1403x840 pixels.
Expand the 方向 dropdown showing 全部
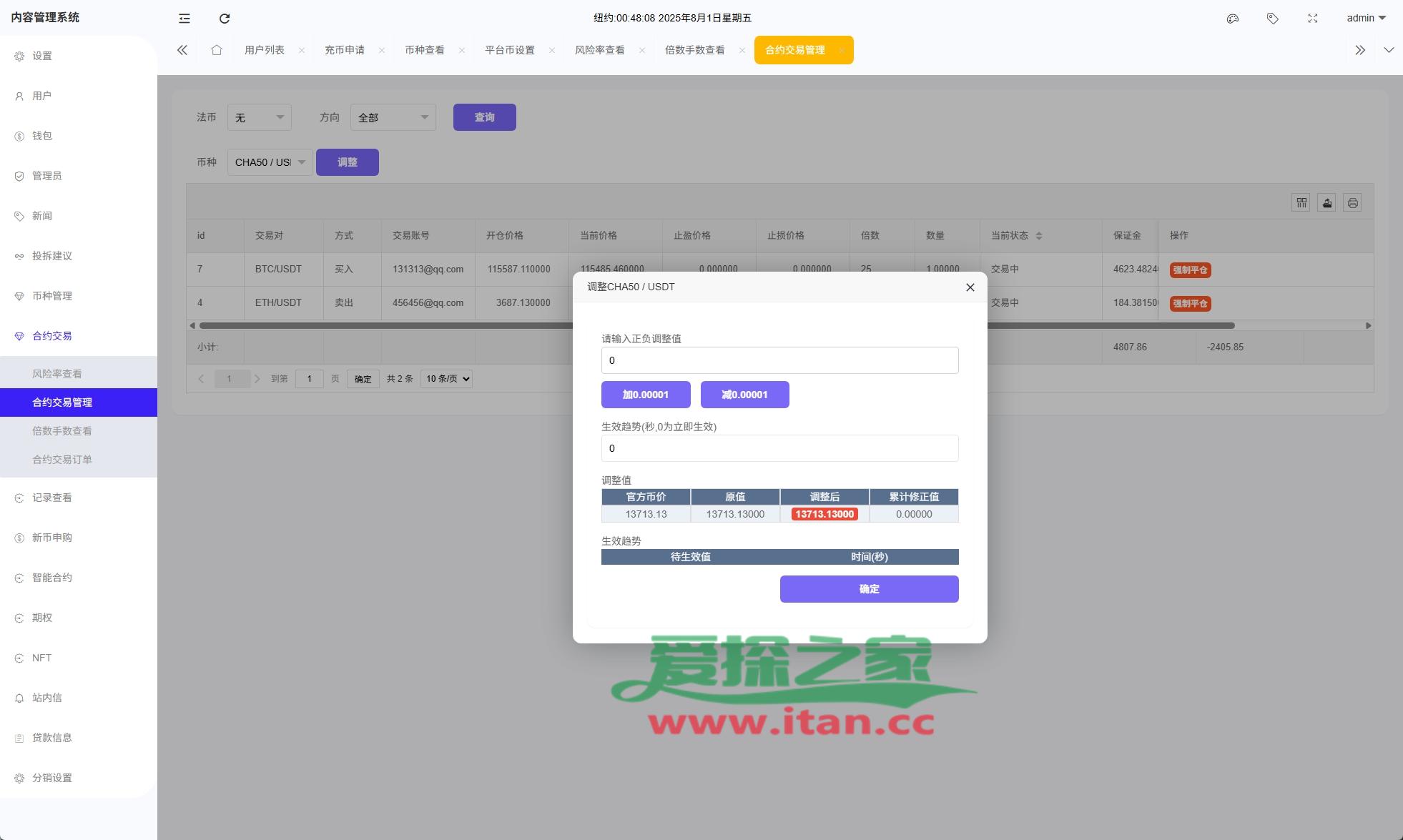click(x=393, y=117)
